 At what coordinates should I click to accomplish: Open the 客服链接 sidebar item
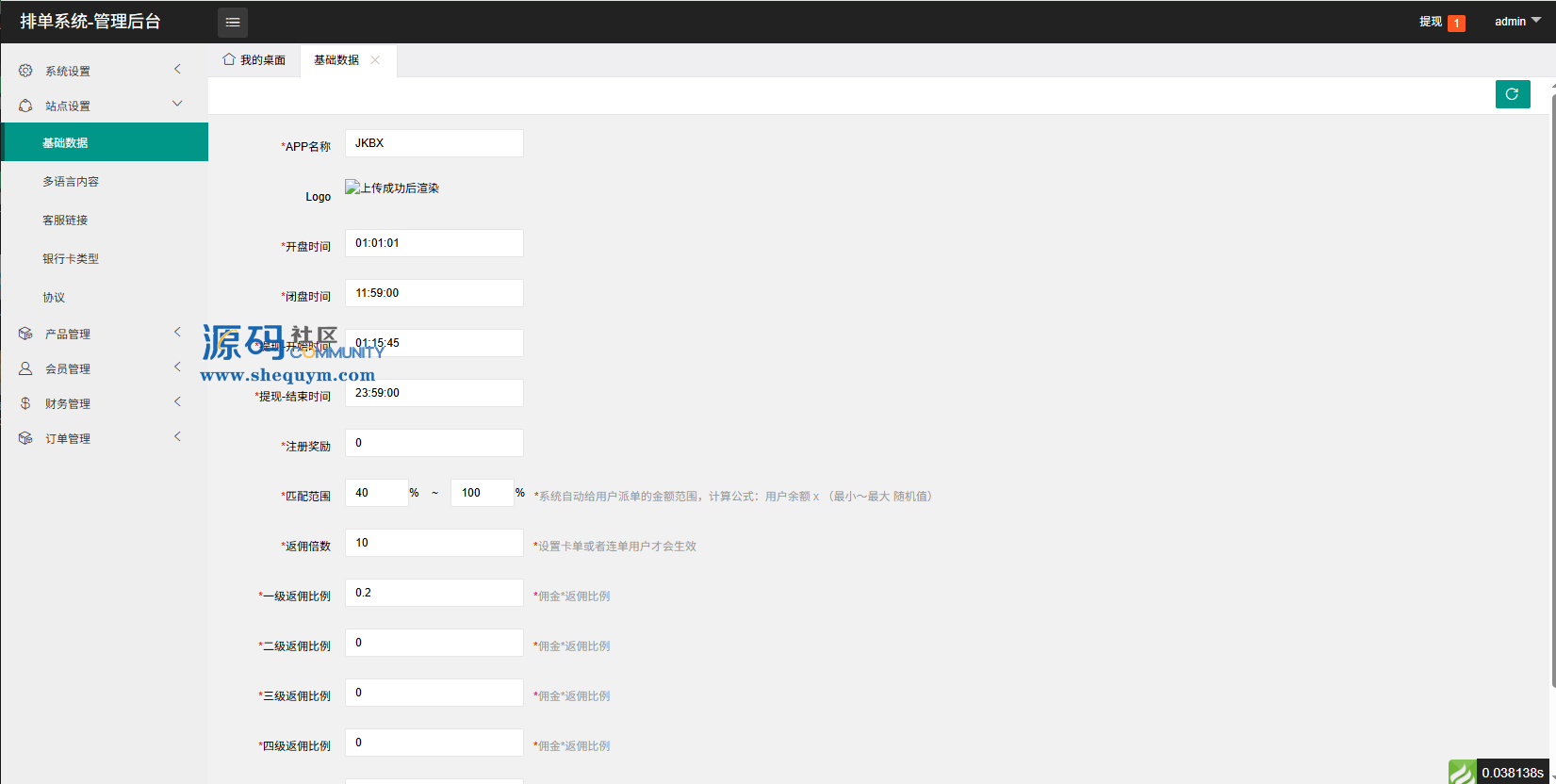click(65, 220)
